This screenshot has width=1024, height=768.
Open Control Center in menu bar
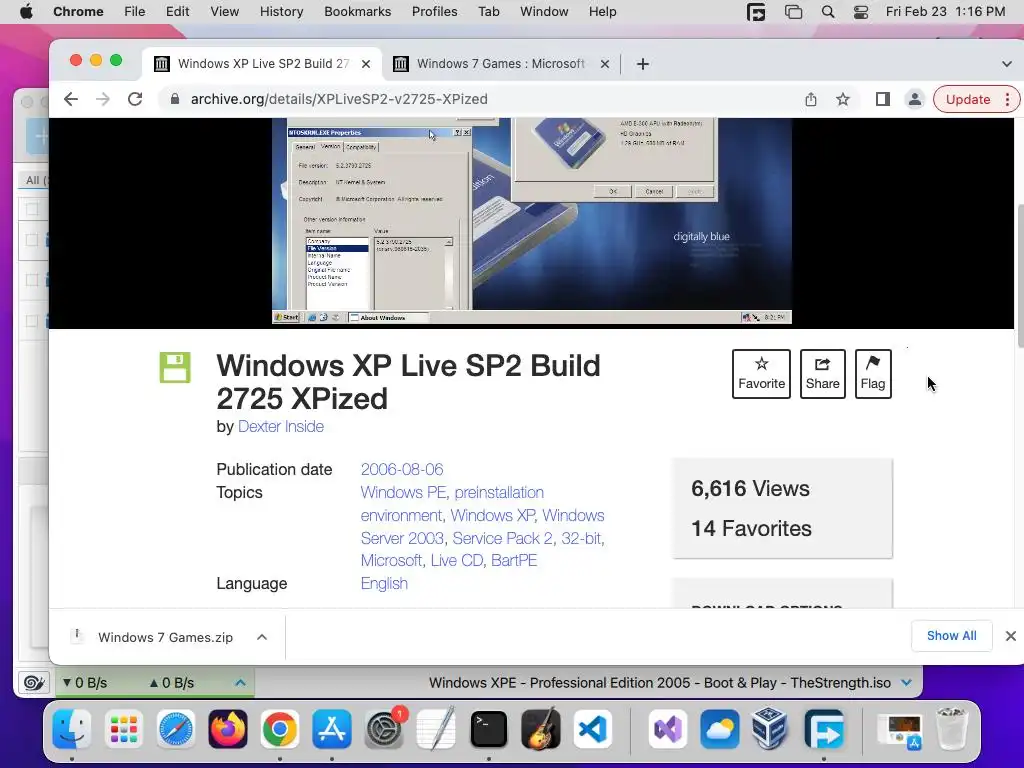point(861,12)
